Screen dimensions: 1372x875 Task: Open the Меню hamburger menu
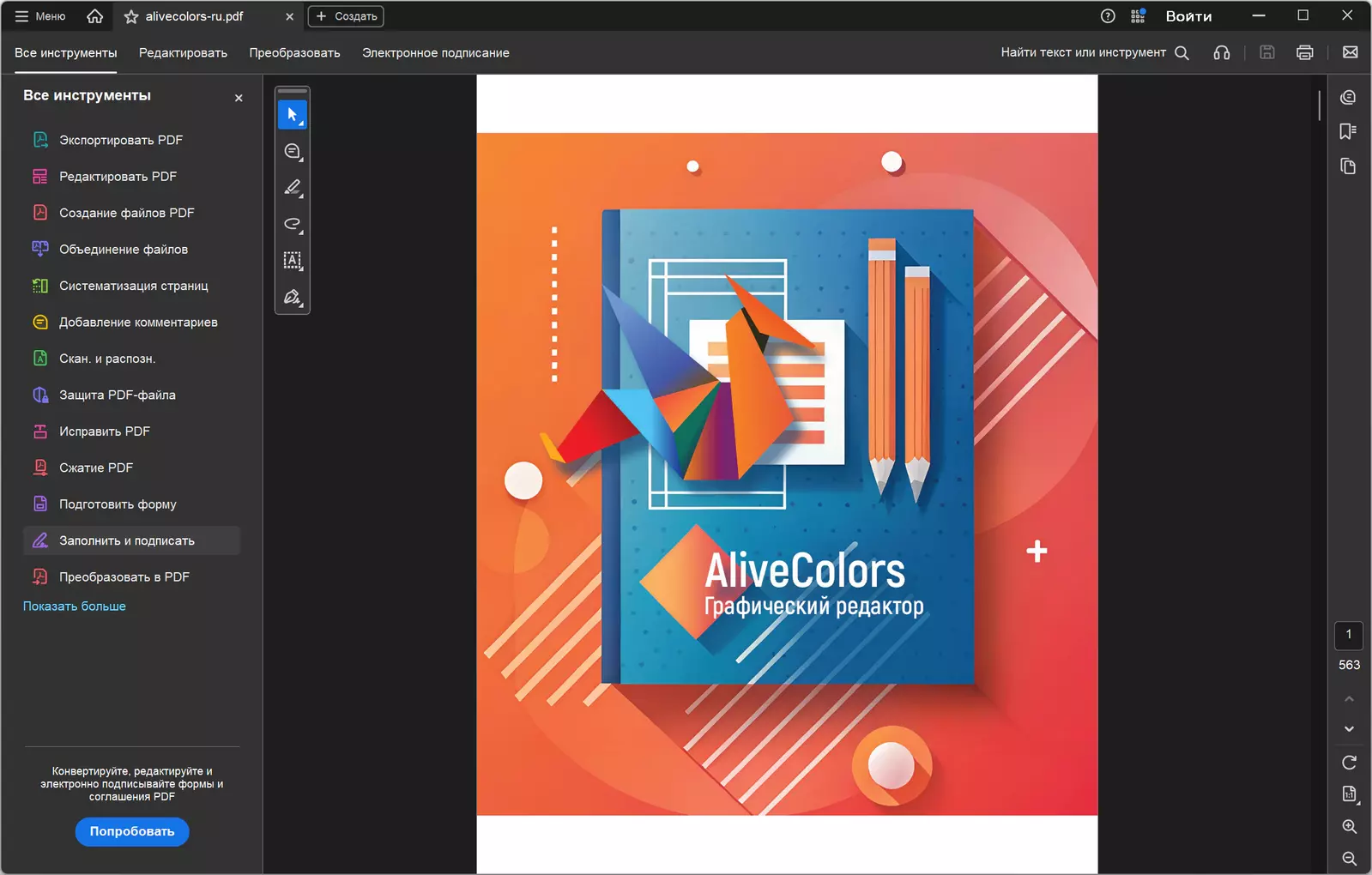[40, 16]
